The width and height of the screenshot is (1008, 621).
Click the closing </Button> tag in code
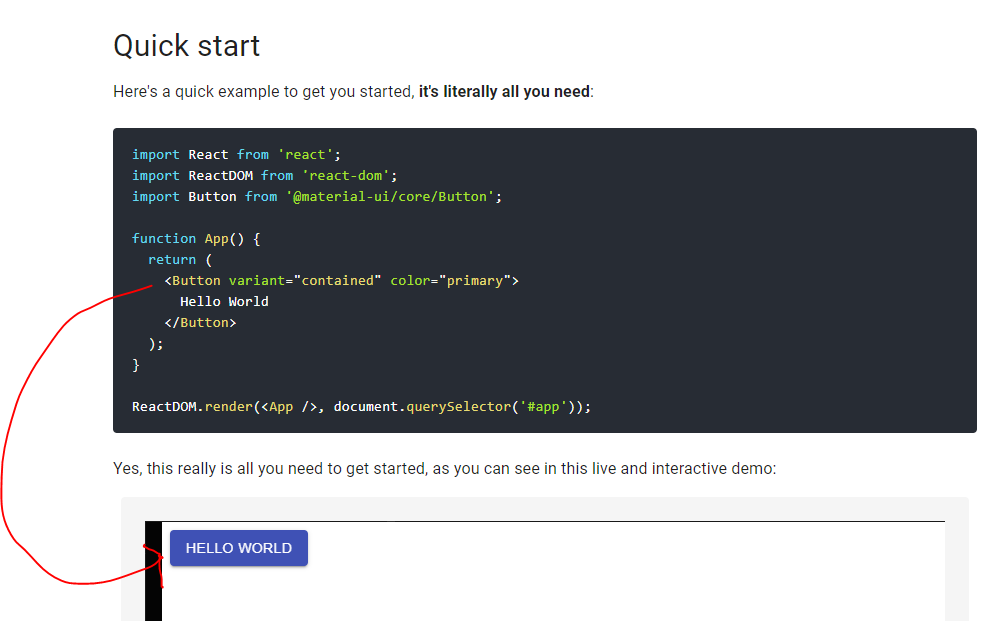coord(201,323)
